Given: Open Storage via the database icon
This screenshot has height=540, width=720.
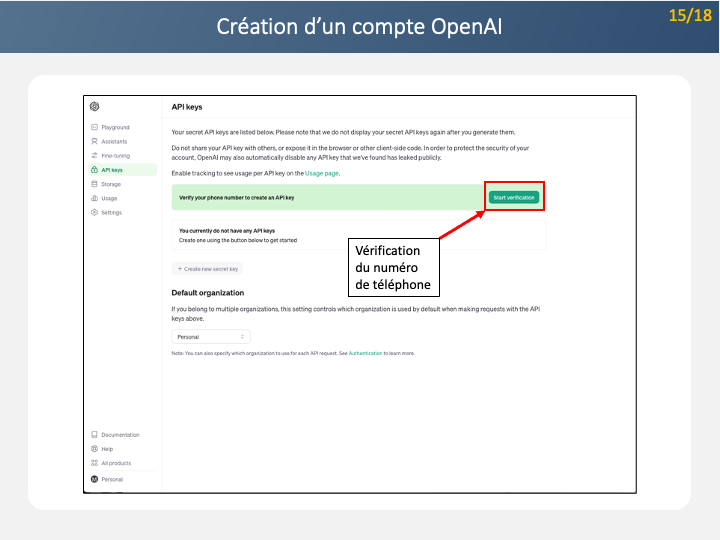Looking at the screenshot, I should pos(94,184).
